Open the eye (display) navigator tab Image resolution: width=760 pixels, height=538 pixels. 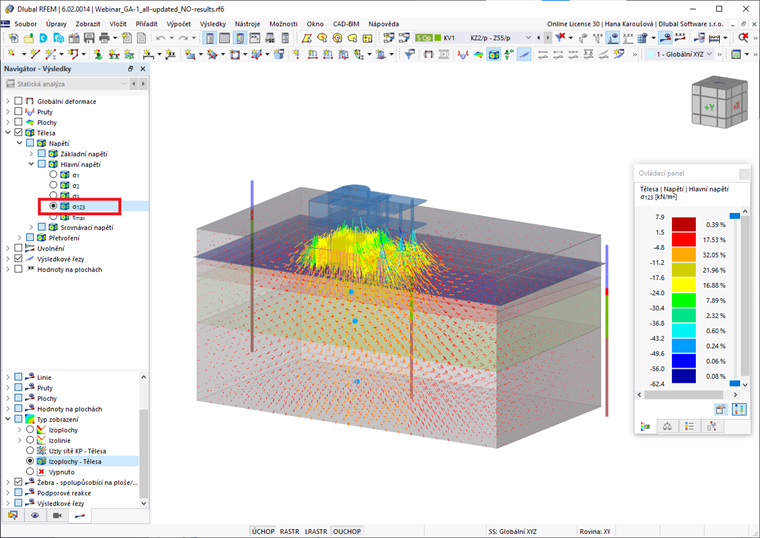[35, 515]
